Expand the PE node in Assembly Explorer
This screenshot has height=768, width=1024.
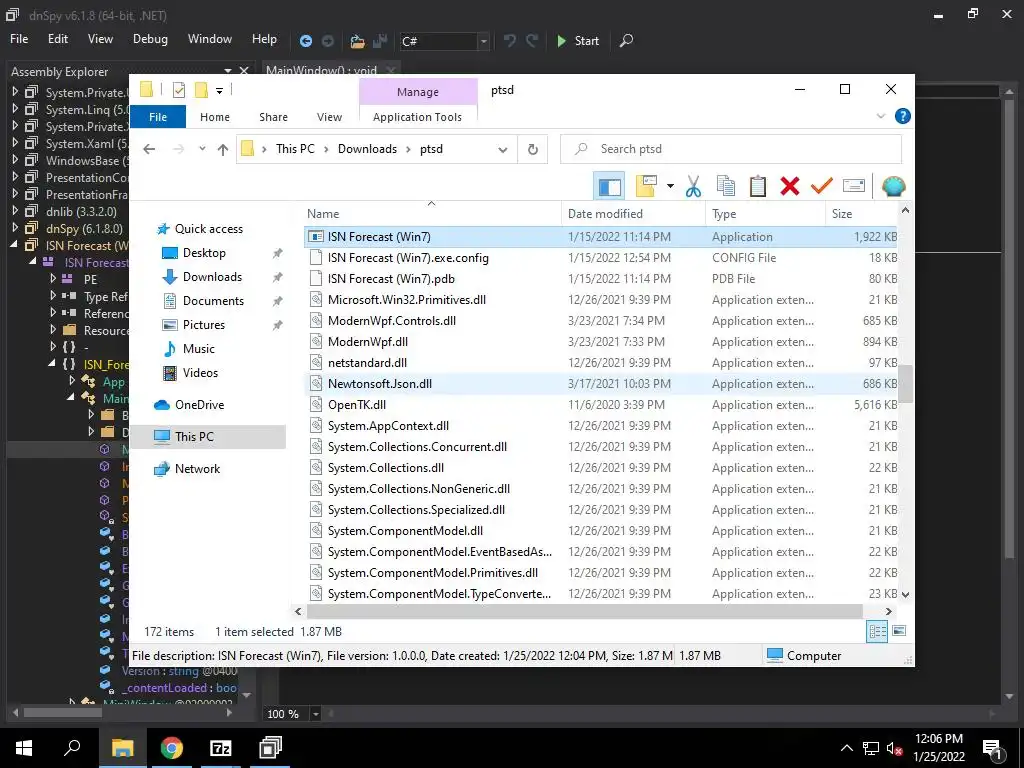point(53,279)
